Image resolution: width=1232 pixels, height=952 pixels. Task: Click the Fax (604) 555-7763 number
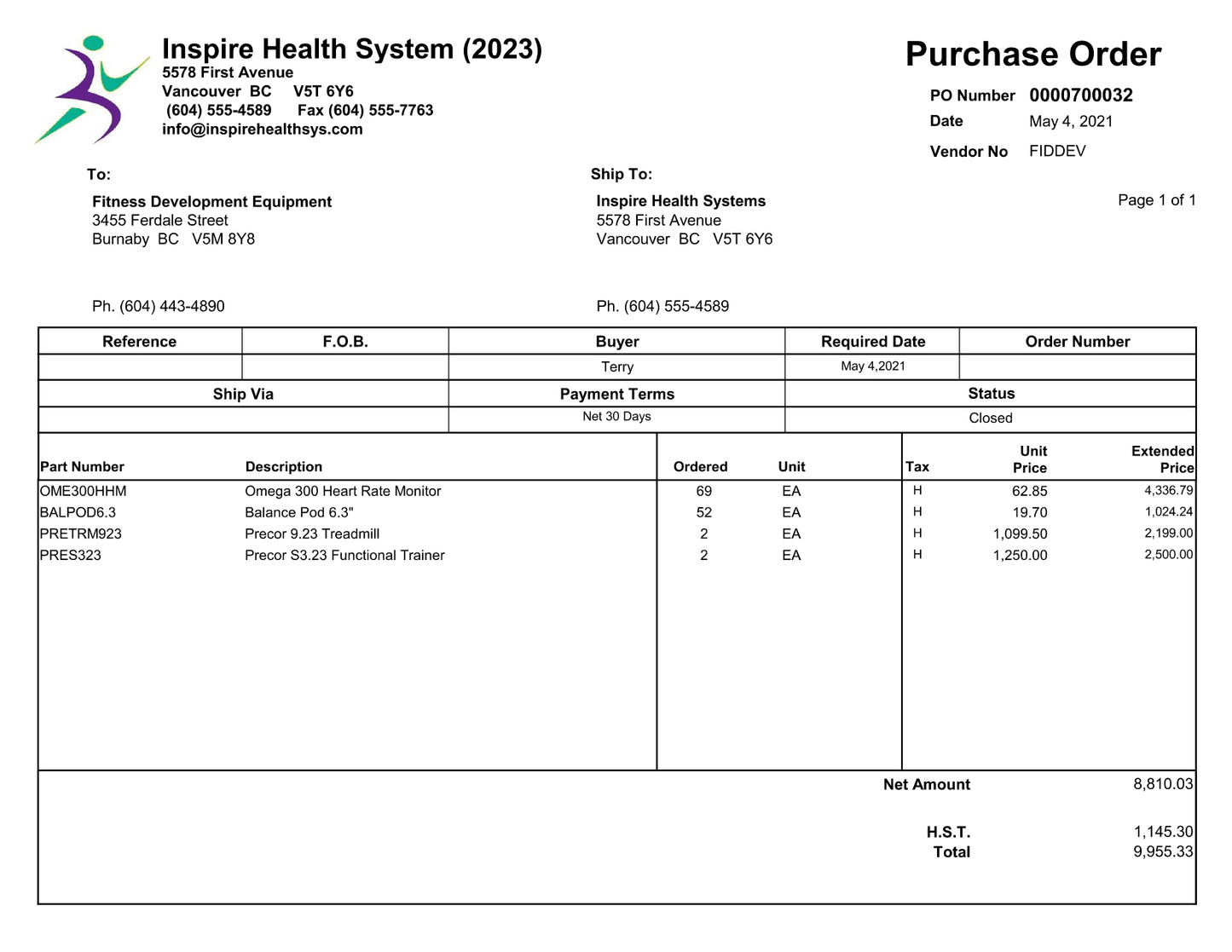[x=366, y=111]
